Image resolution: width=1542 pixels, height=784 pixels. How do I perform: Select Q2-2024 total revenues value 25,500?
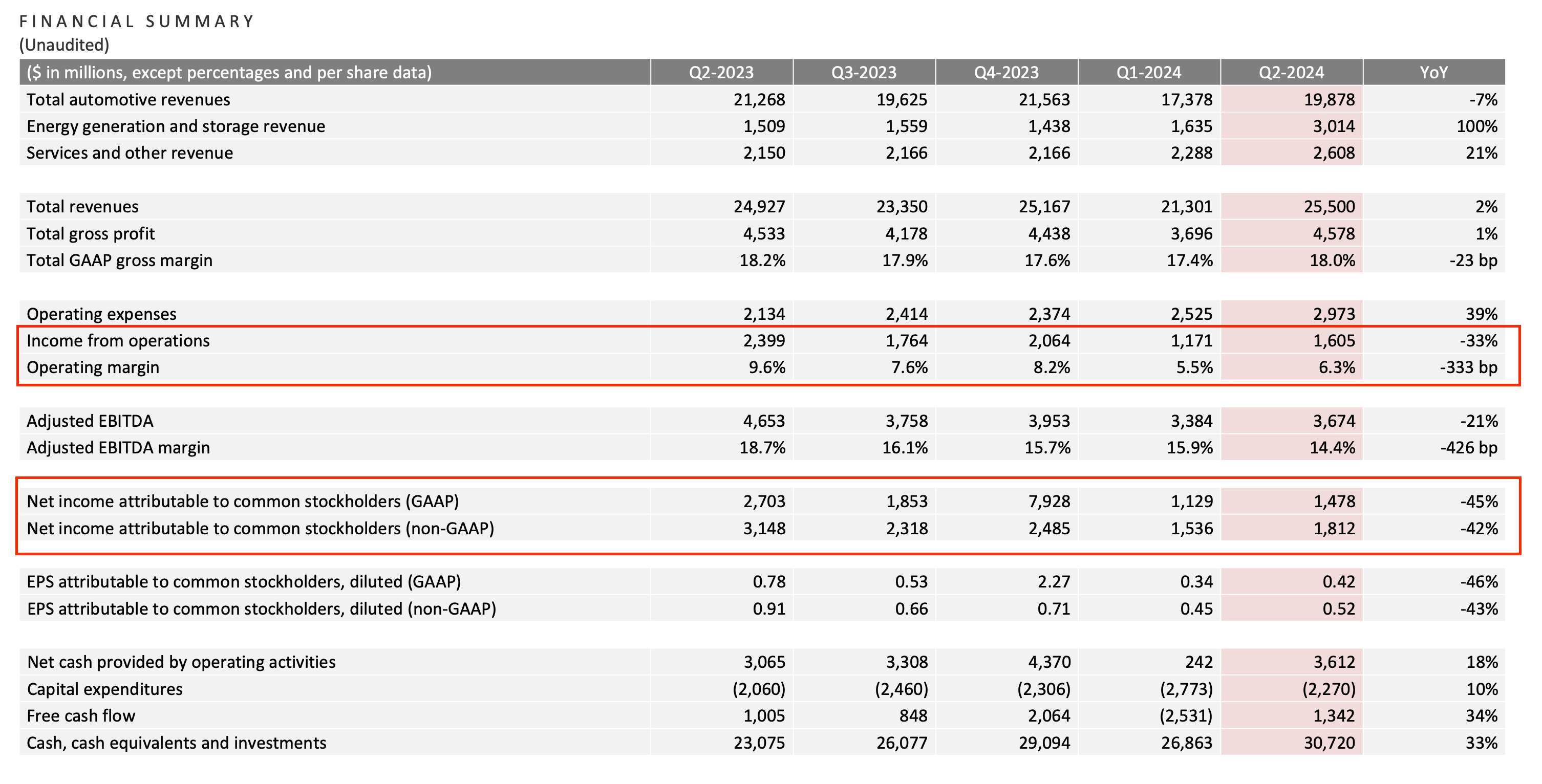1329,206
